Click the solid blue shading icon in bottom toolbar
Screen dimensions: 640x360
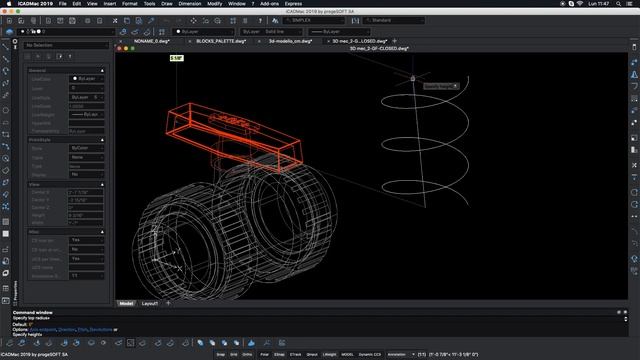[251, 343]
